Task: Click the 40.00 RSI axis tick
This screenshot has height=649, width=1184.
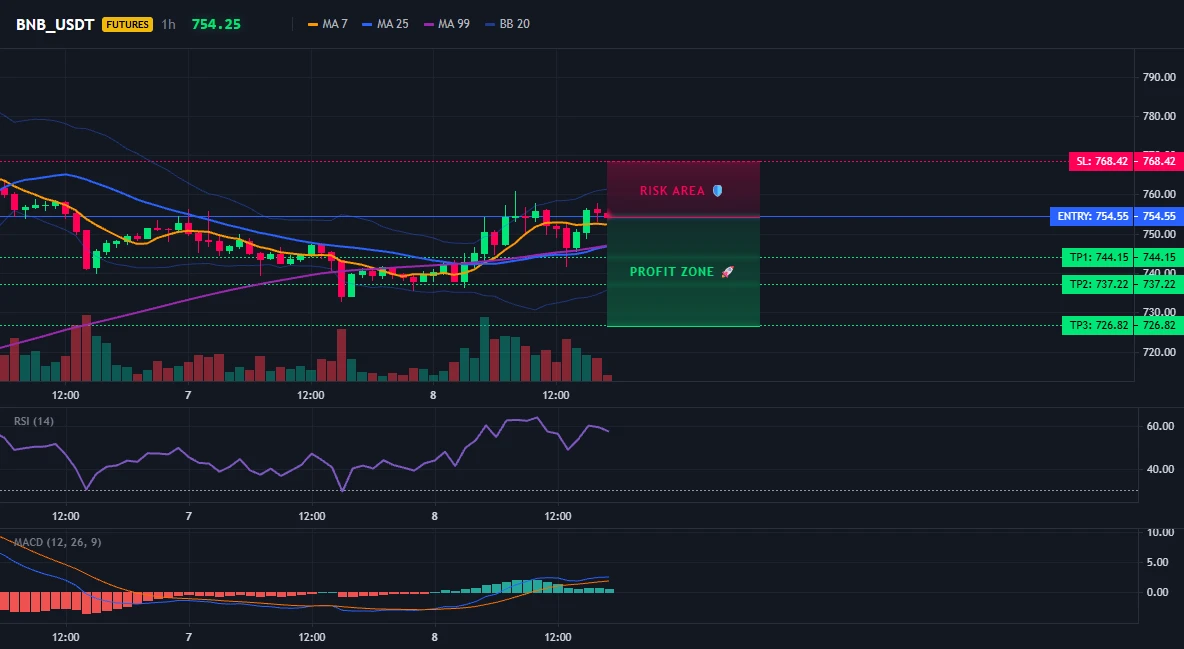Action: (1161, 469)
